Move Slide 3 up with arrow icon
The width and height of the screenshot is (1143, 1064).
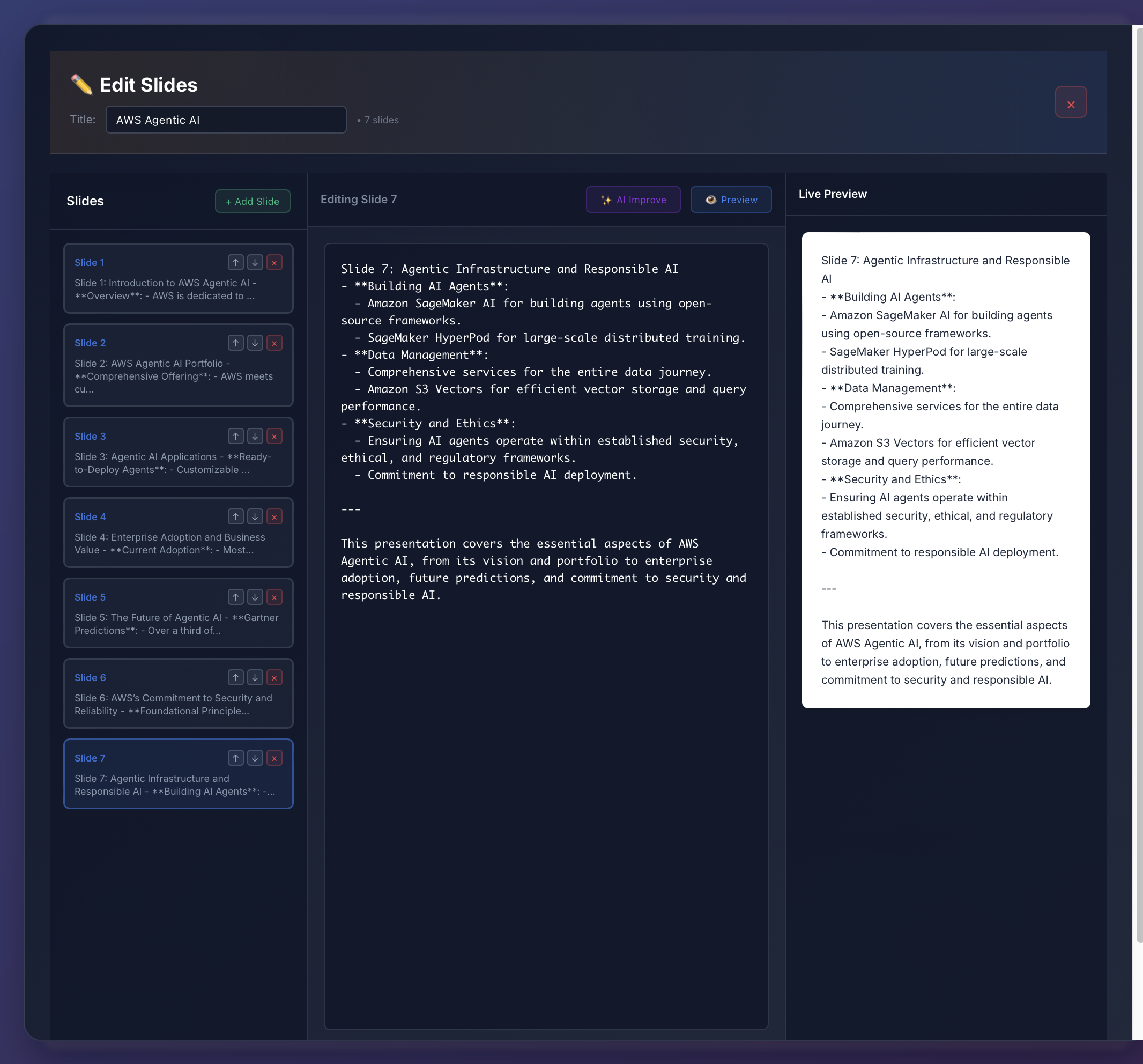236,437
